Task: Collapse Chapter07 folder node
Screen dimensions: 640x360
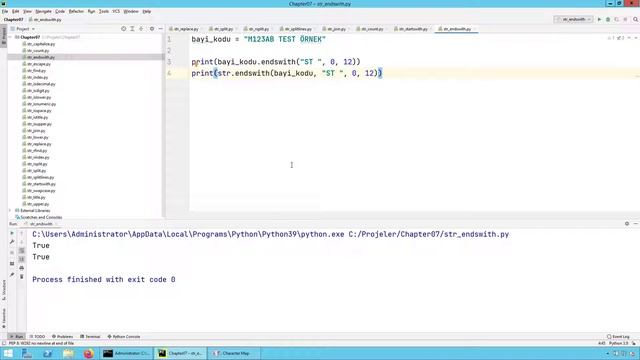Action: (x=11, y=37)
